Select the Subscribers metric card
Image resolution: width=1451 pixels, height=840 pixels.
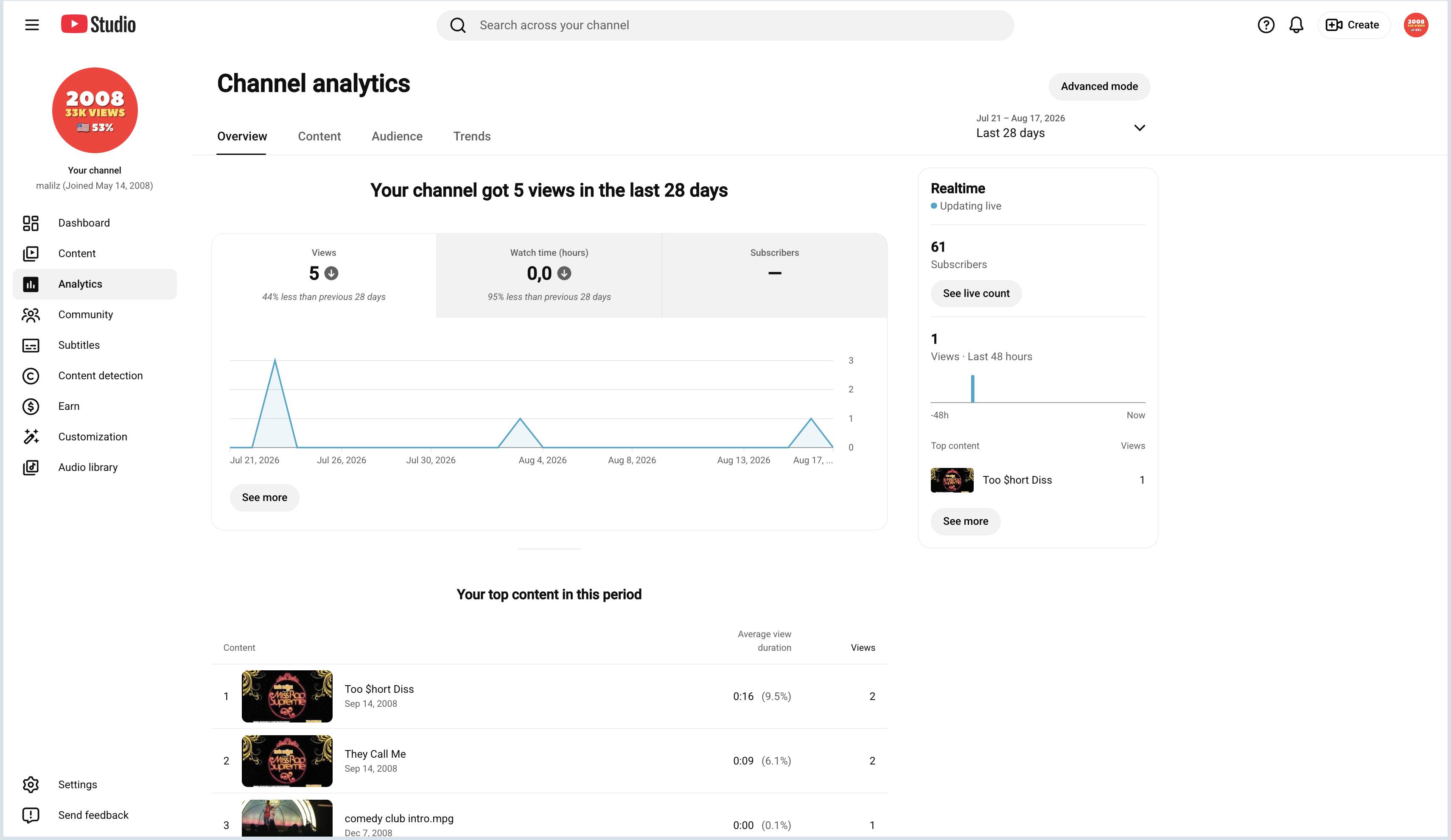(x=774, y=275)
